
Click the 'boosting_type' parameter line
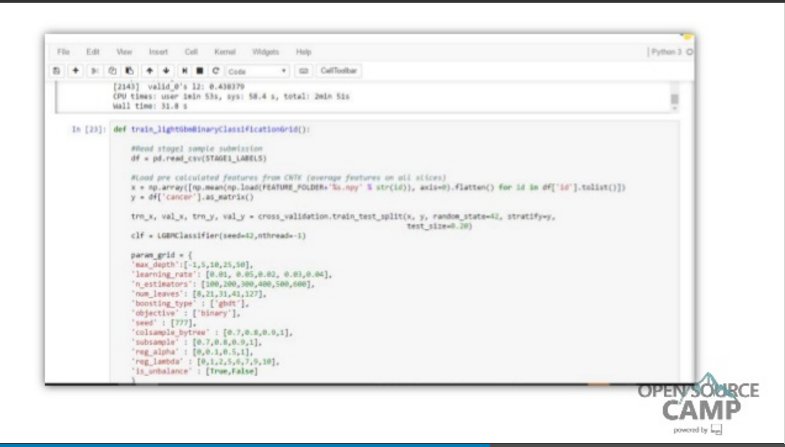[190, 303]
